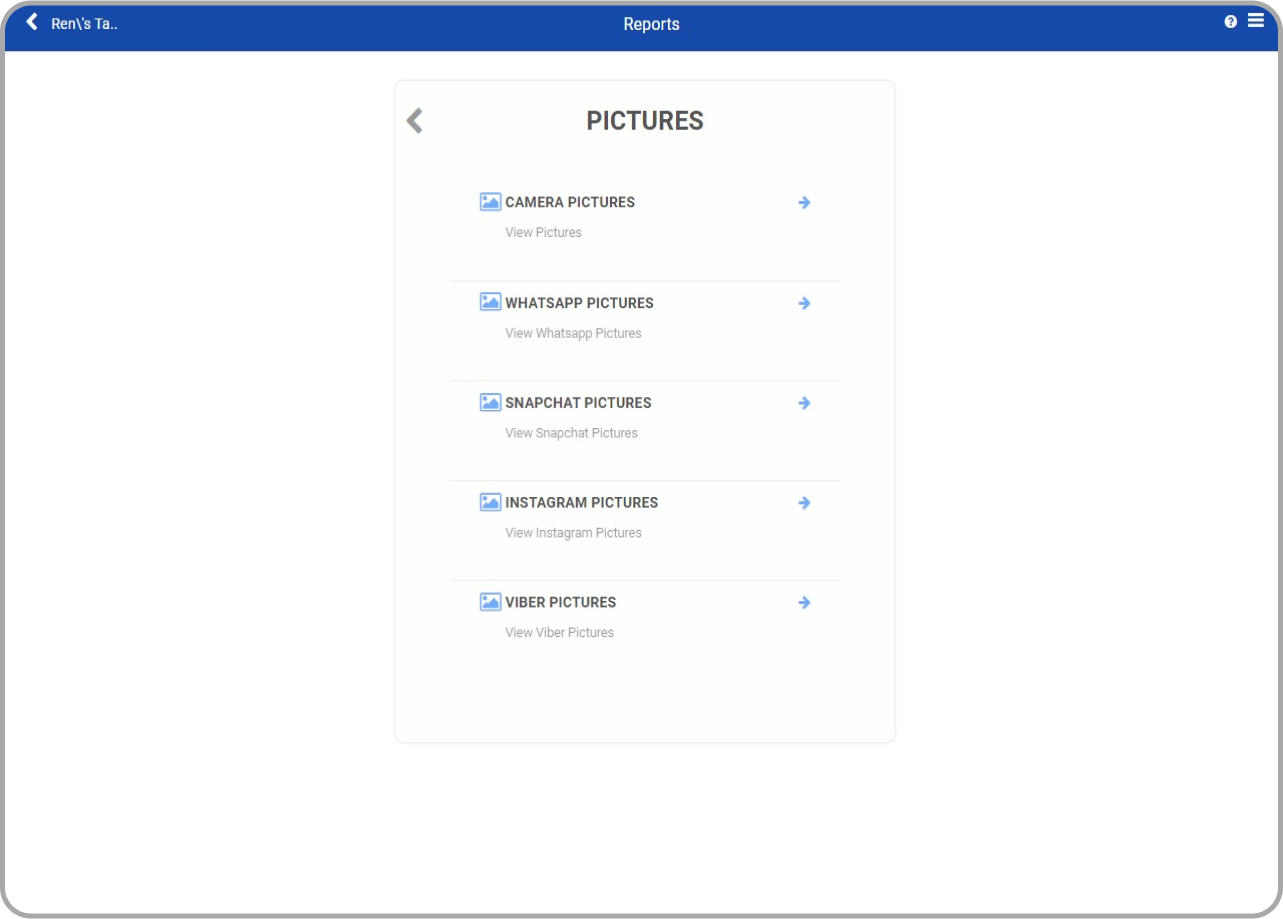Viewport: 1283px width, 919px height.
Task: Click the Viber Pictures image icon
Action: click(490, 602)
